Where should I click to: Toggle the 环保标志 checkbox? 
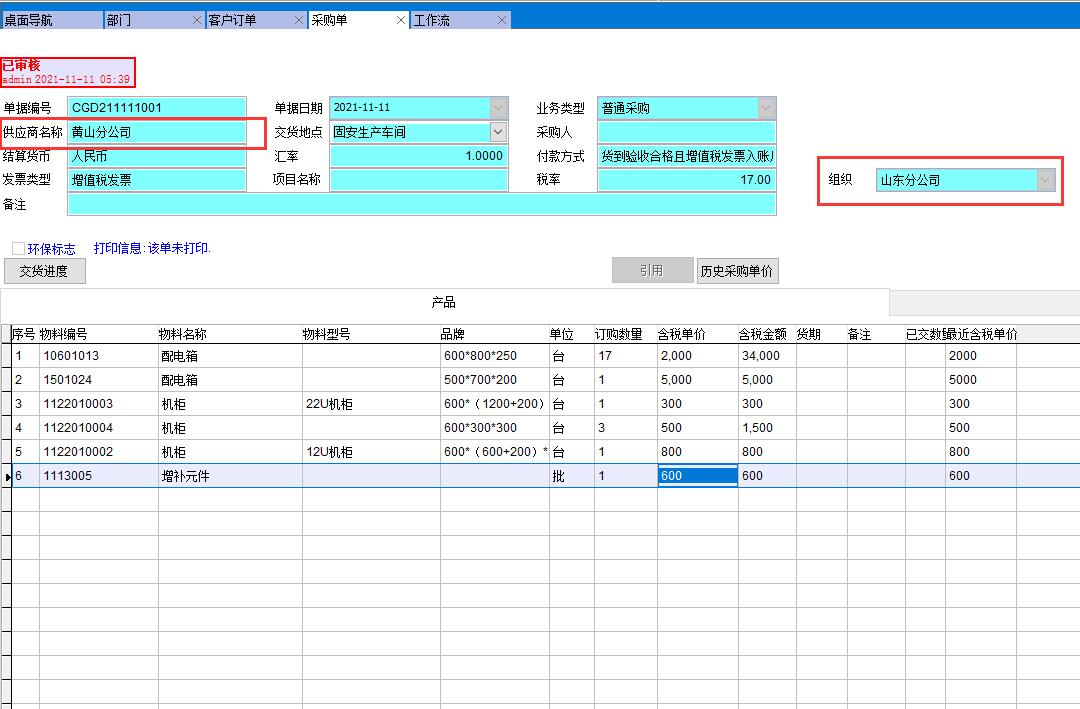(18, 248)
